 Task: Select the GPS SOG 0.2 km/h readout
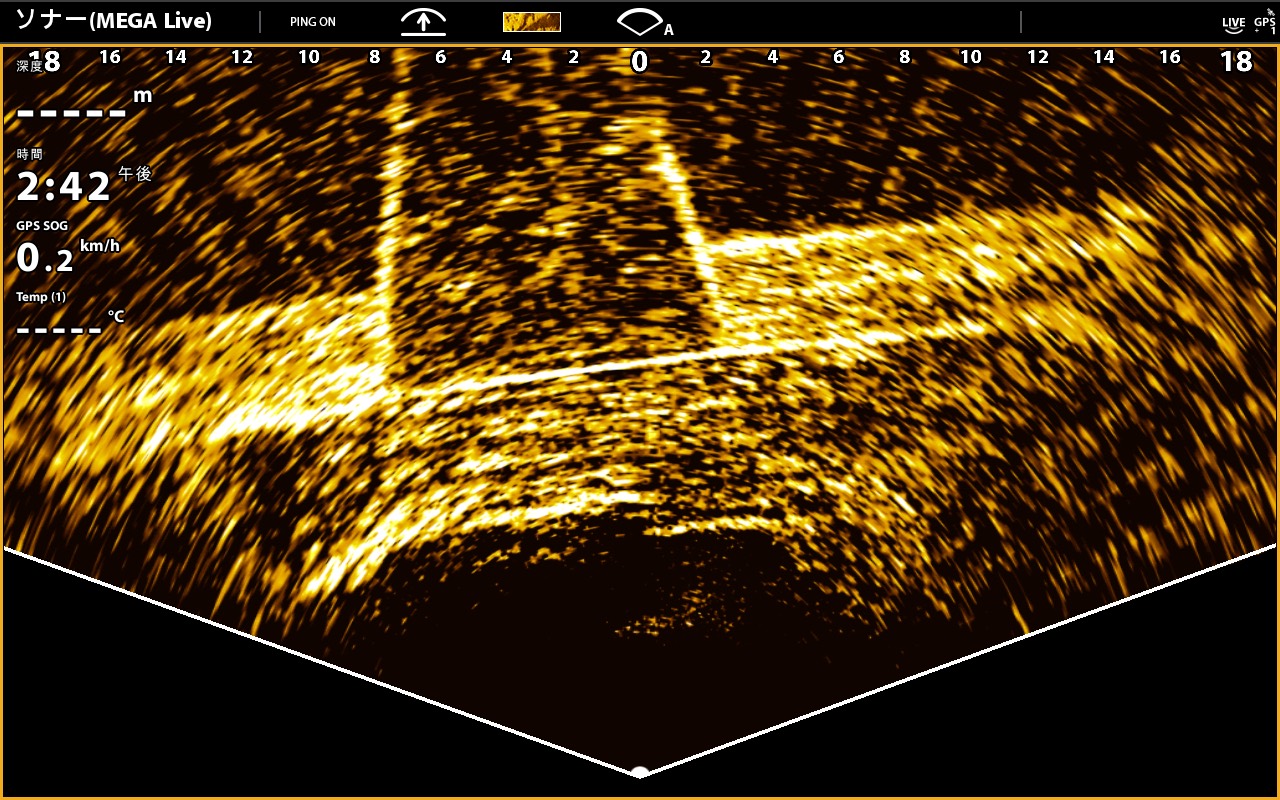pos(69,249)
